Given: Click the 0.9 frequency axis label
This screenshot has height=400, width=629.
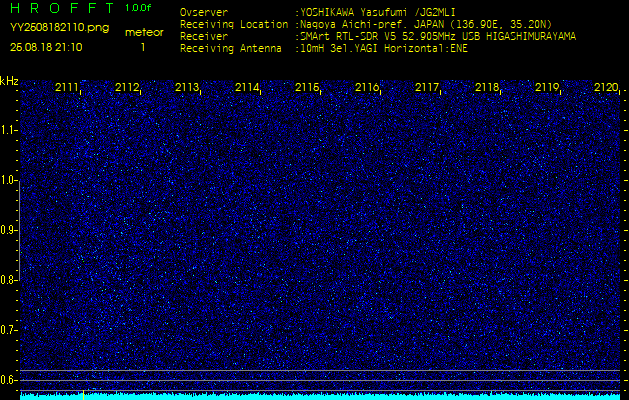Looking at the screenshot, I should (8, 230).
